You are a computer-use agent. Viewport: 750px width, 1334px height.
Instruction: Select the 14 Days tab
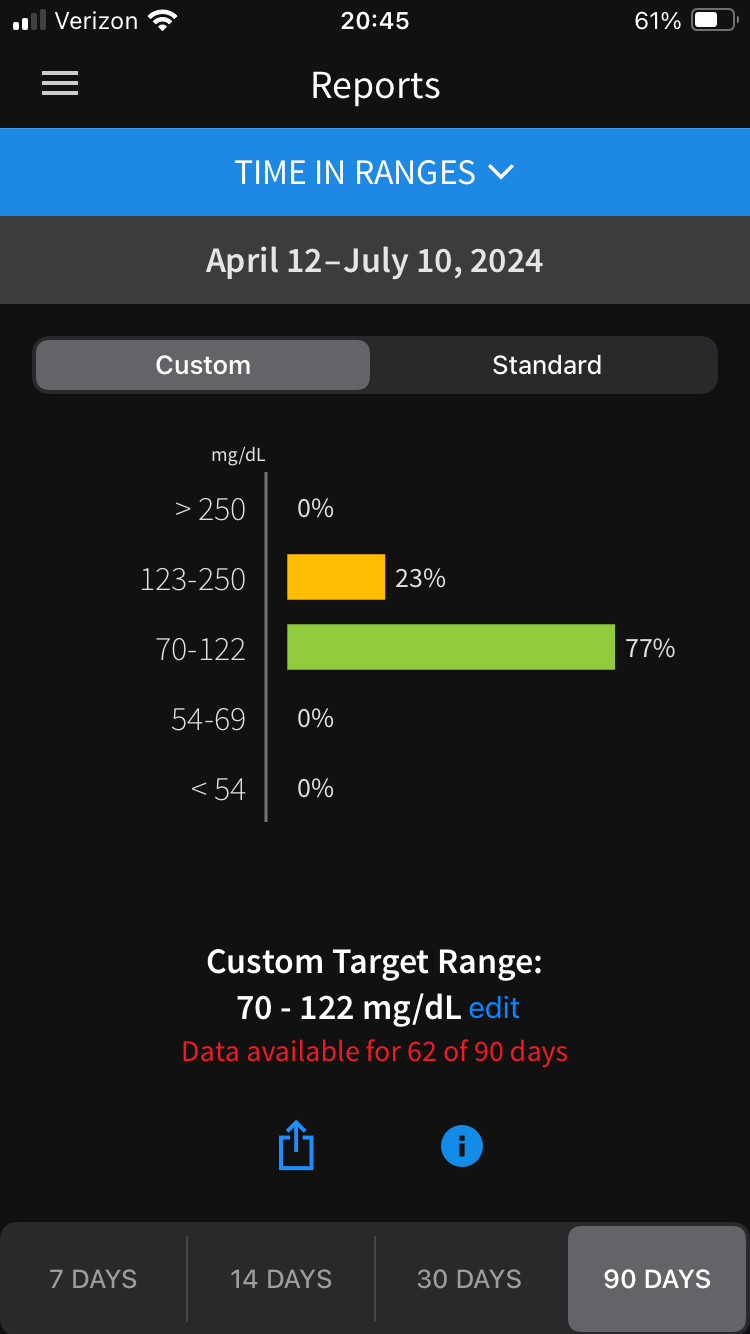click(281, 1279)
